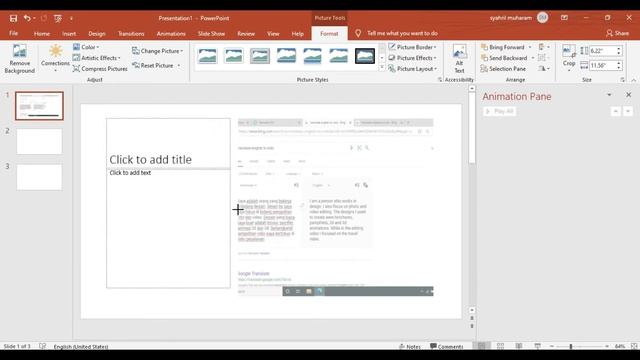Switch to the Insert tab

pyautogui.click(x=69, y=33)
